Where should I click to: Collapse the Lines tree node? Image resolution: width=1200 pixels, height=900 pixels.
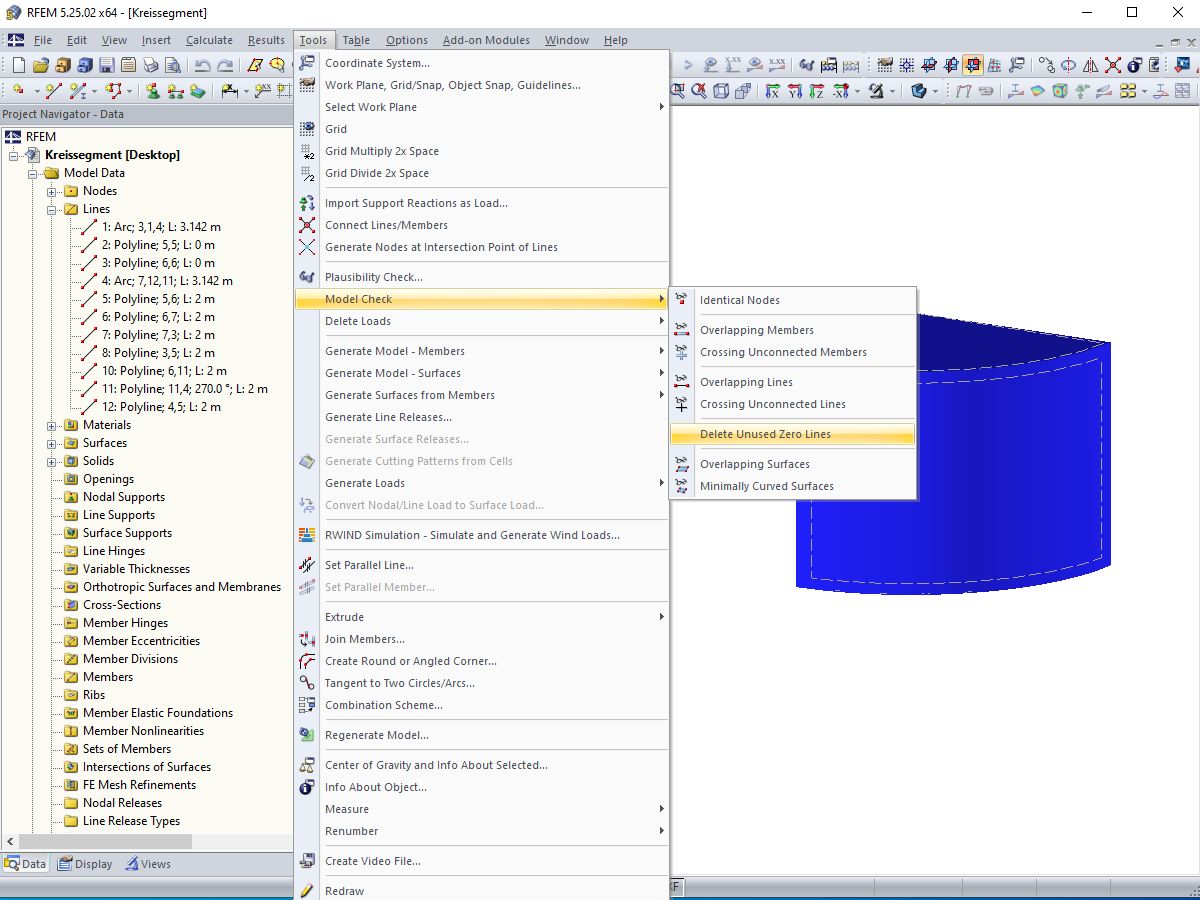tap(52, 209)
